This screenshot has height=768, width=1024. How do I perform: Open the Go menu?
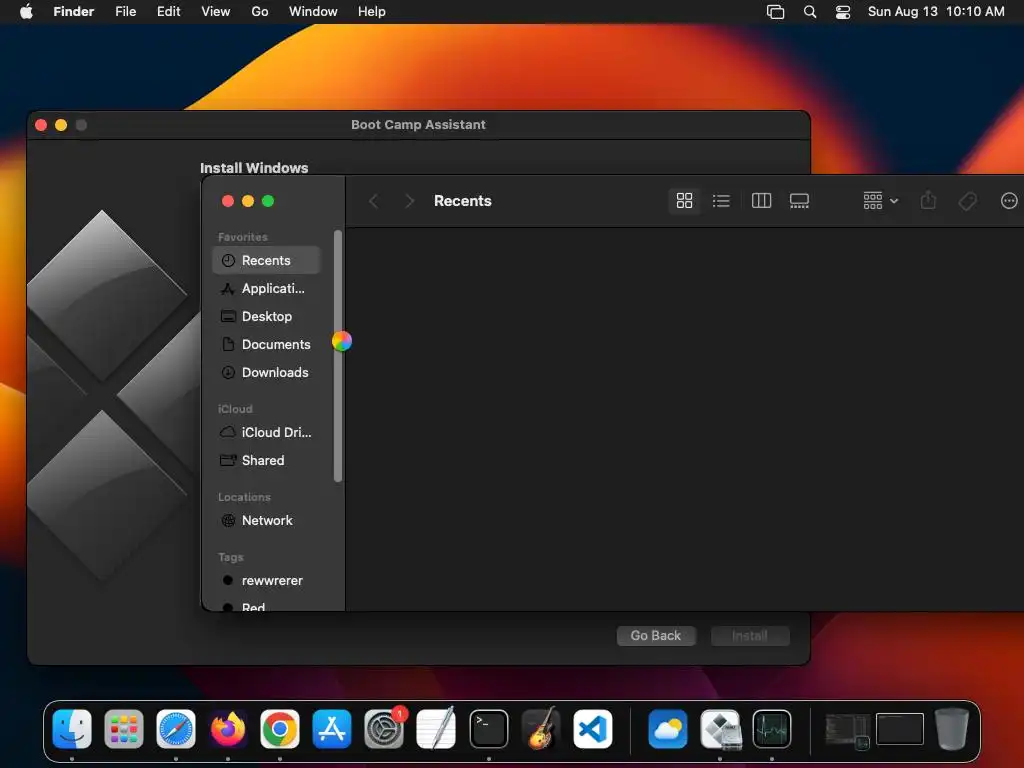[x=259, y=11]
